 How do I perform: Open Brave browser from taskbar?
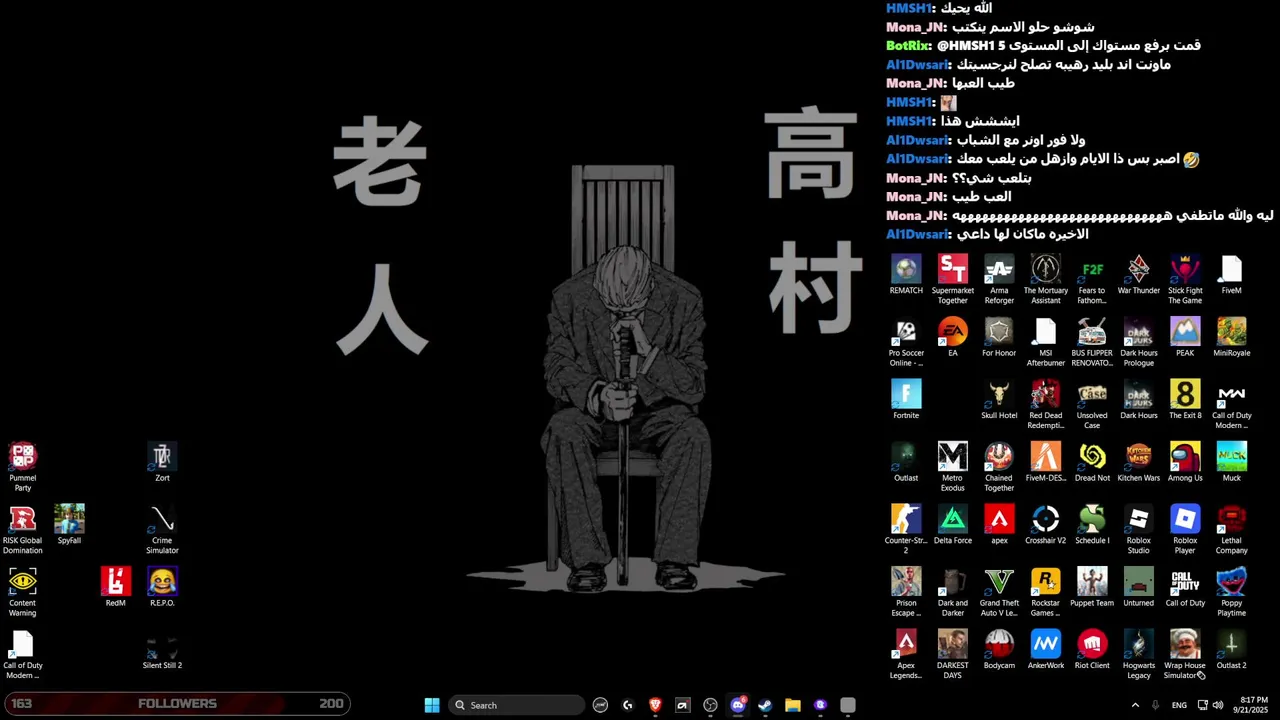coord(655,705)
